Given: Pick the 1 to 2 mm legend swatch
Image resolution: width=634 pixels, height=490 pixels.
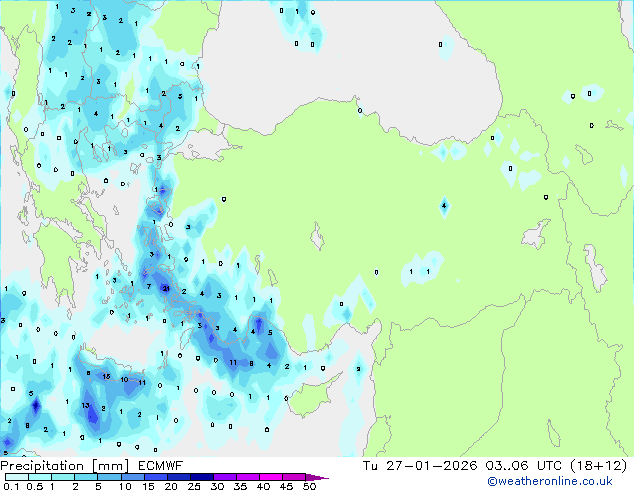Looking at the screenshot, I should [x=63, y=477].
